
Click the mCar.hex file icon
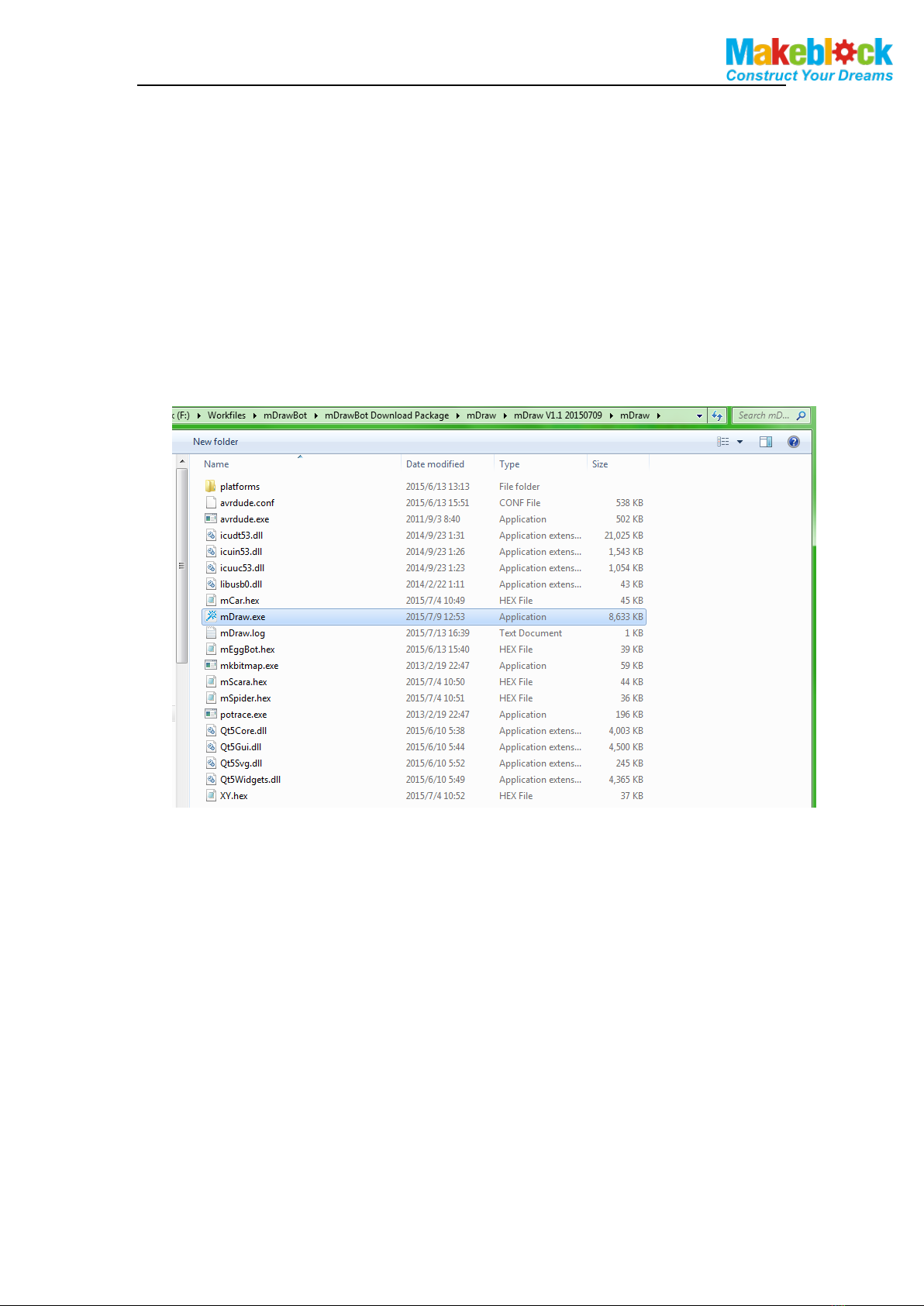click(x=210, y=600)
